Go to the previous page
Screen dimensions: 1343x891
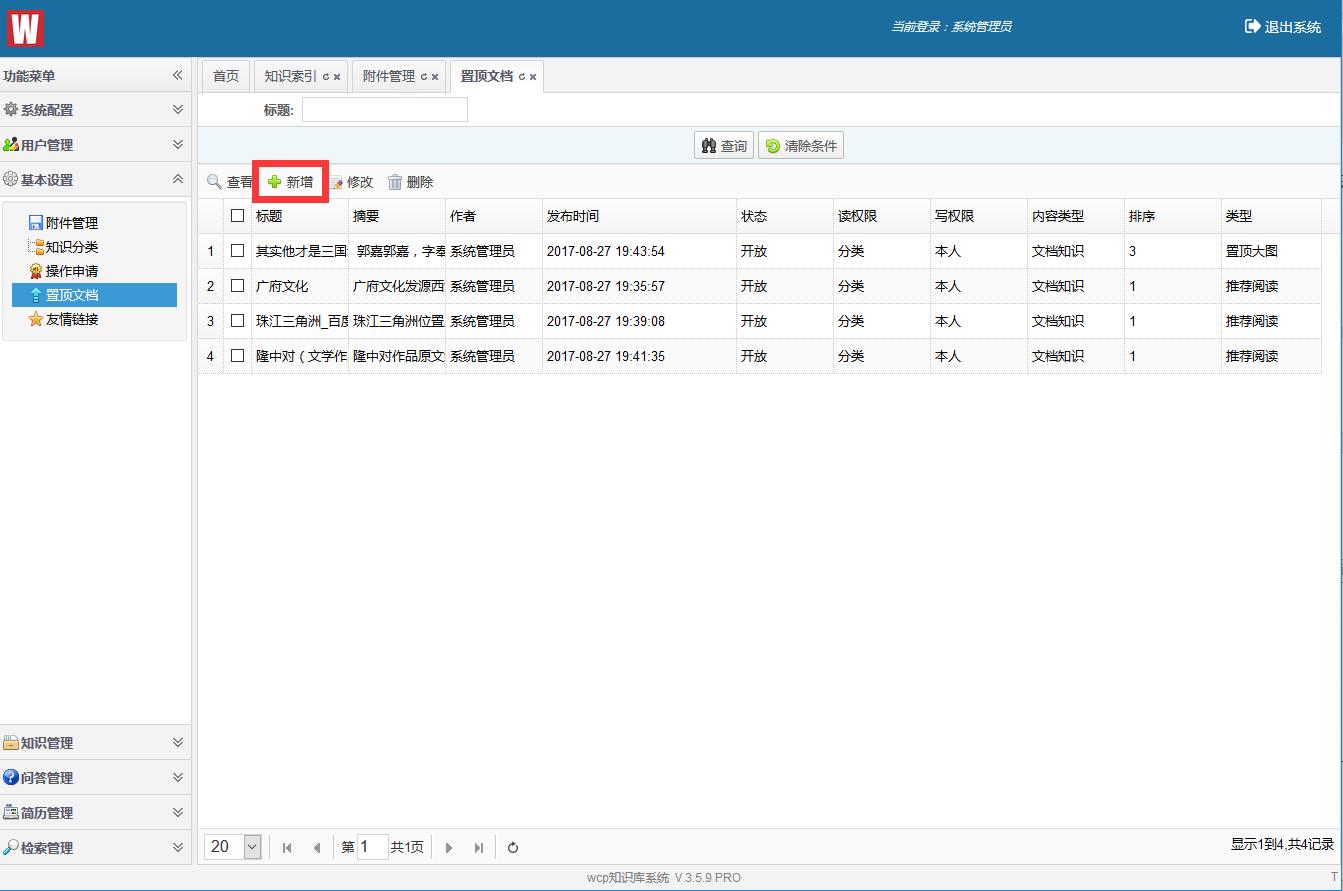317,848
